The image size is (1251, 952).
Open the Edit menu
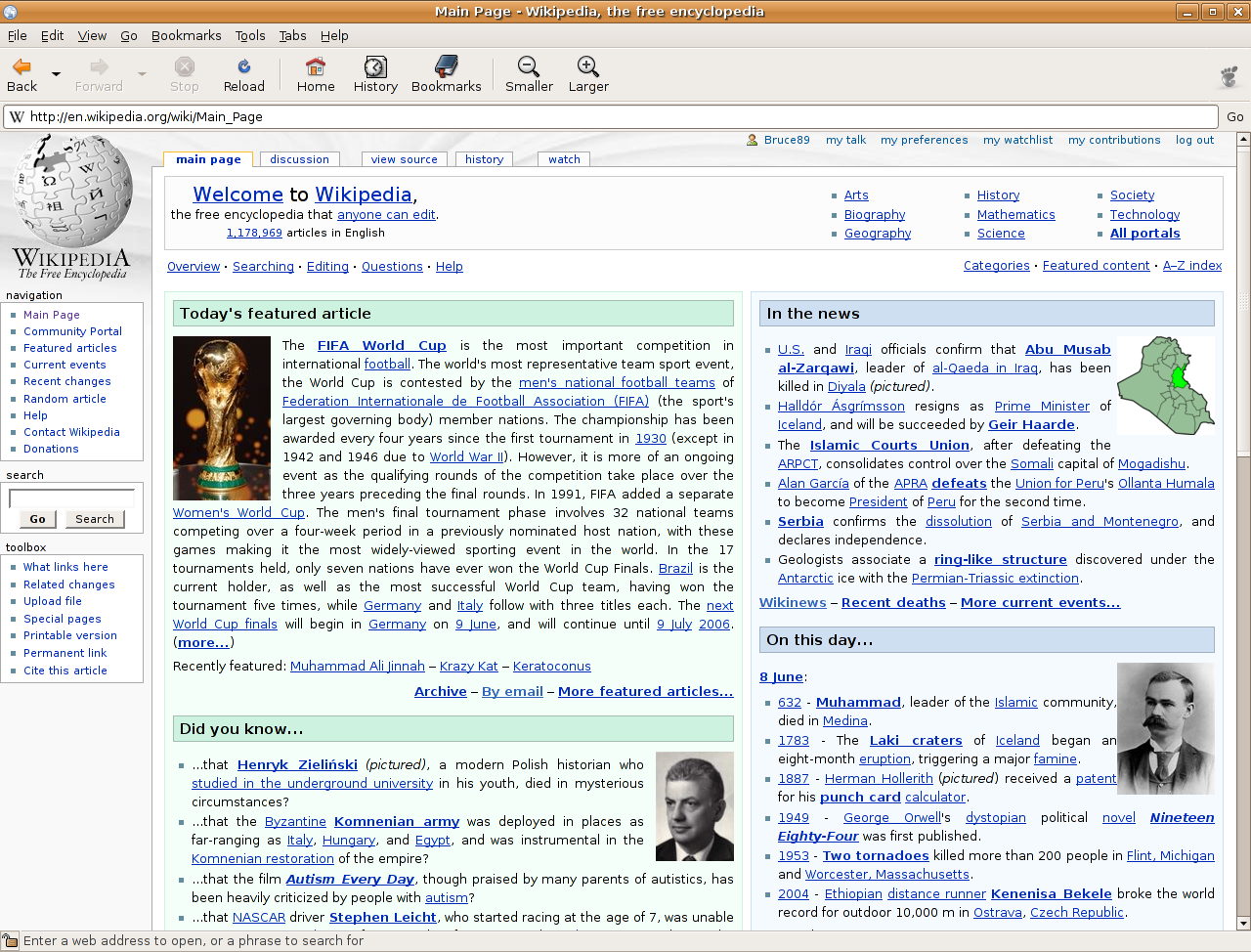pos(52,35)
